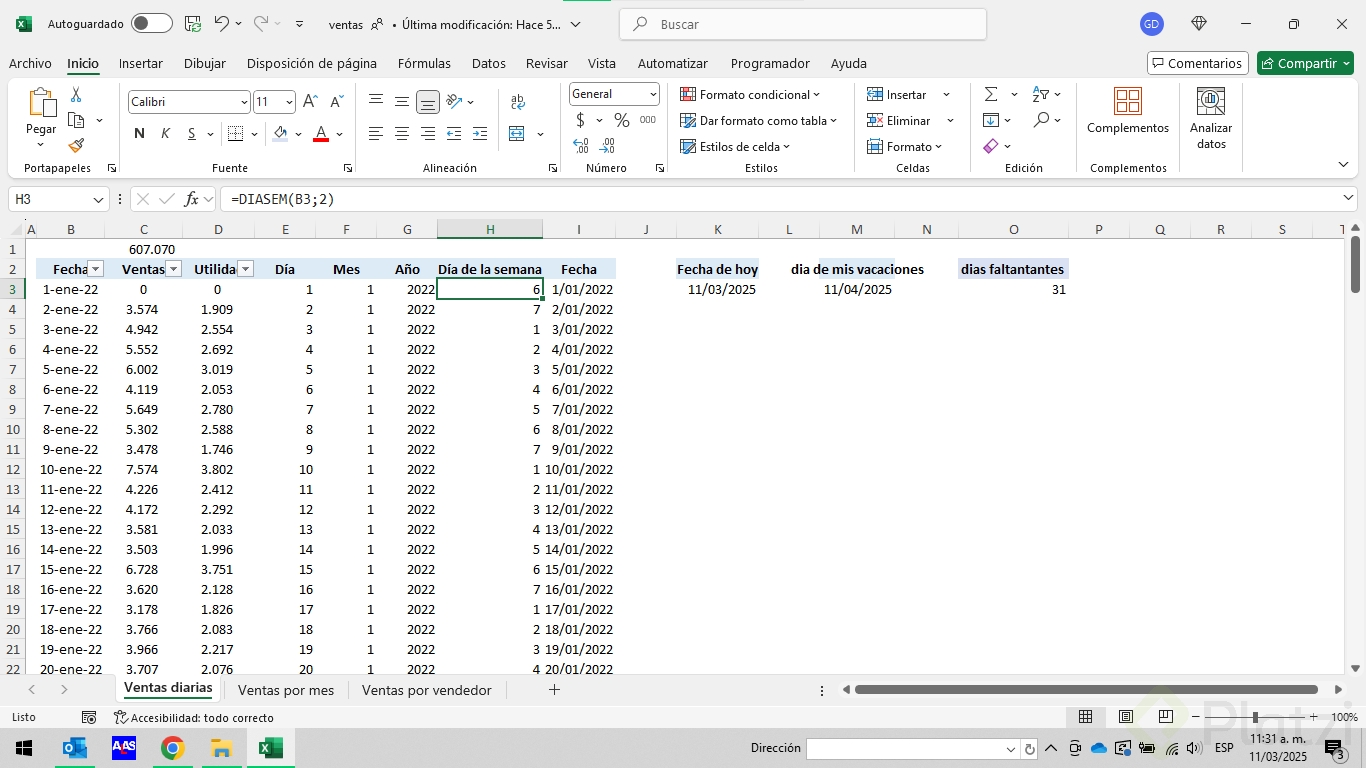The width and height of the screenshot is (1366, 768).
Task: Expand the Calibri font name dropdown
Action: (244, 102)
